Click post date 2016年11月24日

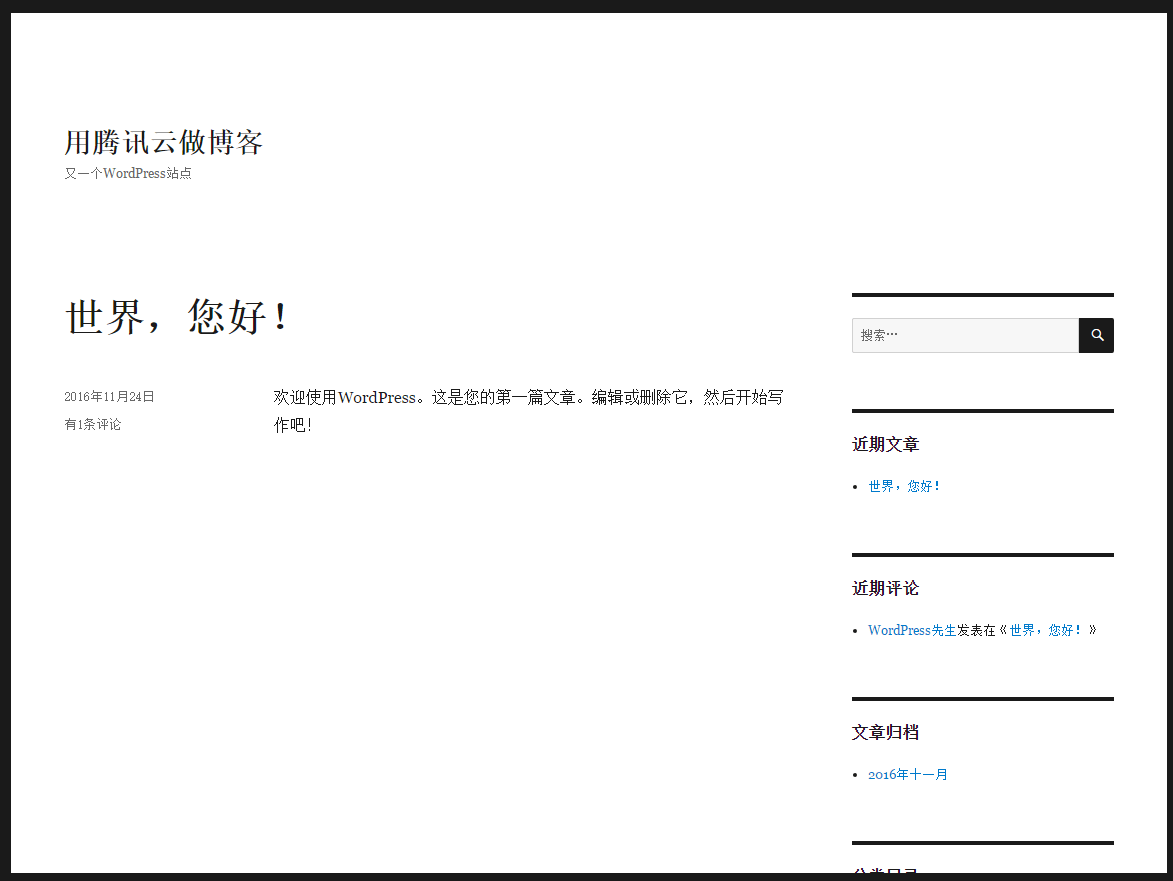coord(109,396)
